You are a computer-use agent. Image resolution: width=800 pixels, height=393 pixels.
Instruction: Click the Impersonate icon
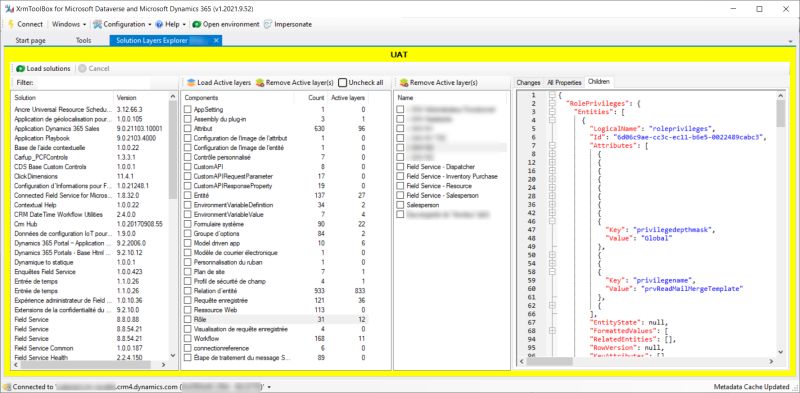[x=268, y=24]
